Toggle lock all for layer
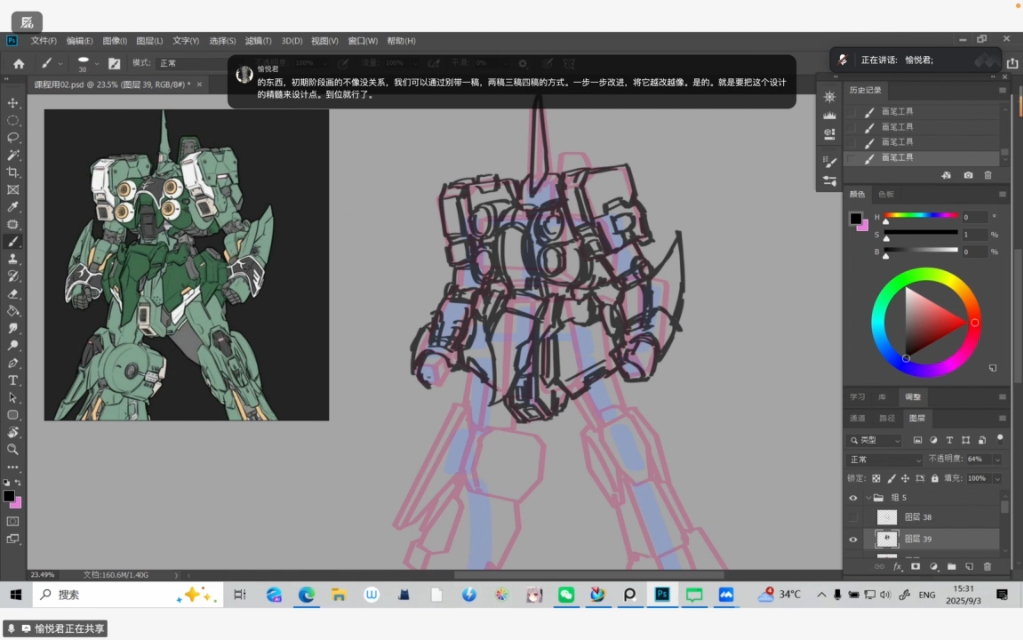1023x640 pixels. 934,478
